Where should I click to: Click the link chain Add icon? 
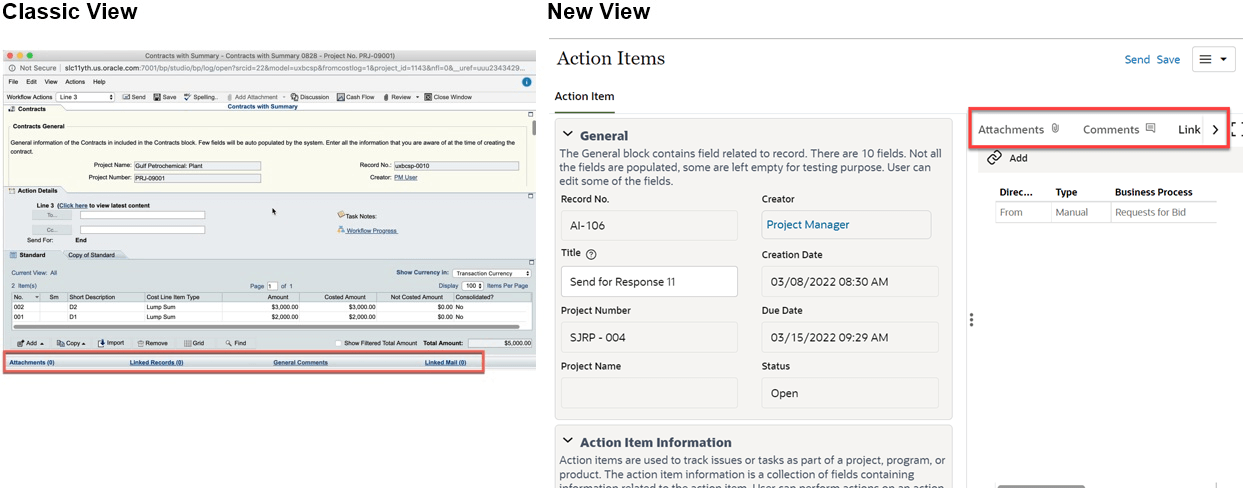[994, 158]
